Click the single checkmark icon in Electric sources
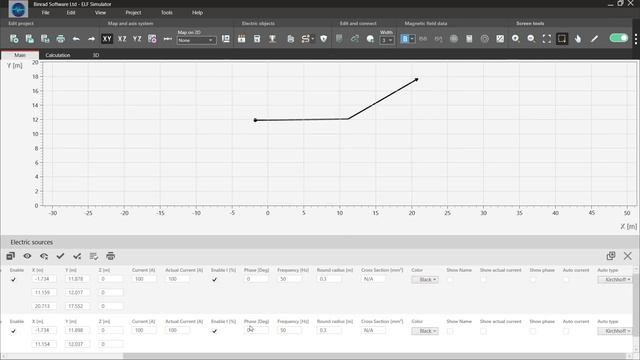Viewport: 640px width, 360px height. pyautogui.click(x=60, y=256)
